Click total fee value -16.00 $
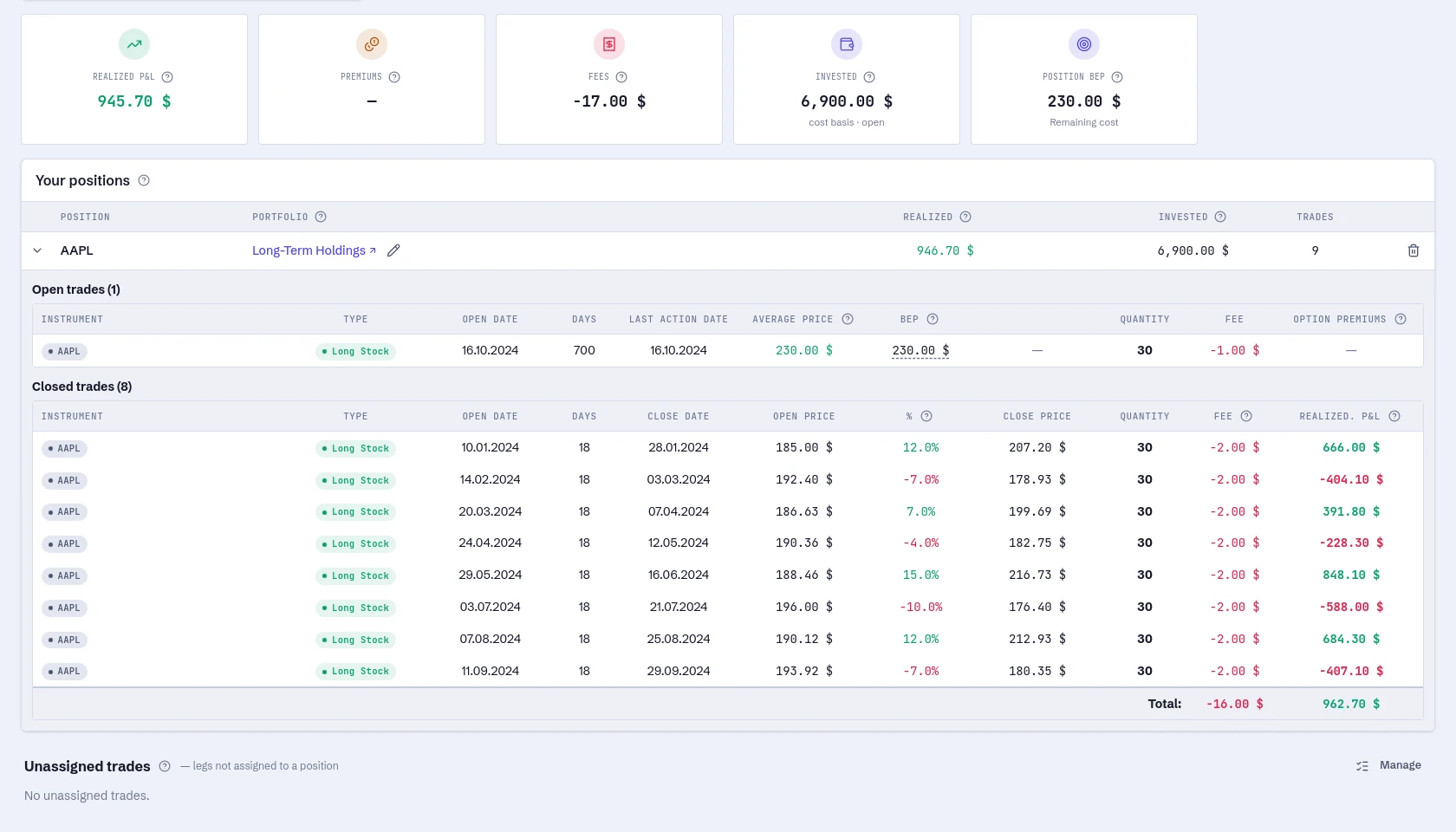This screenshot has height=832, width=1456. tap(1235, 705)
